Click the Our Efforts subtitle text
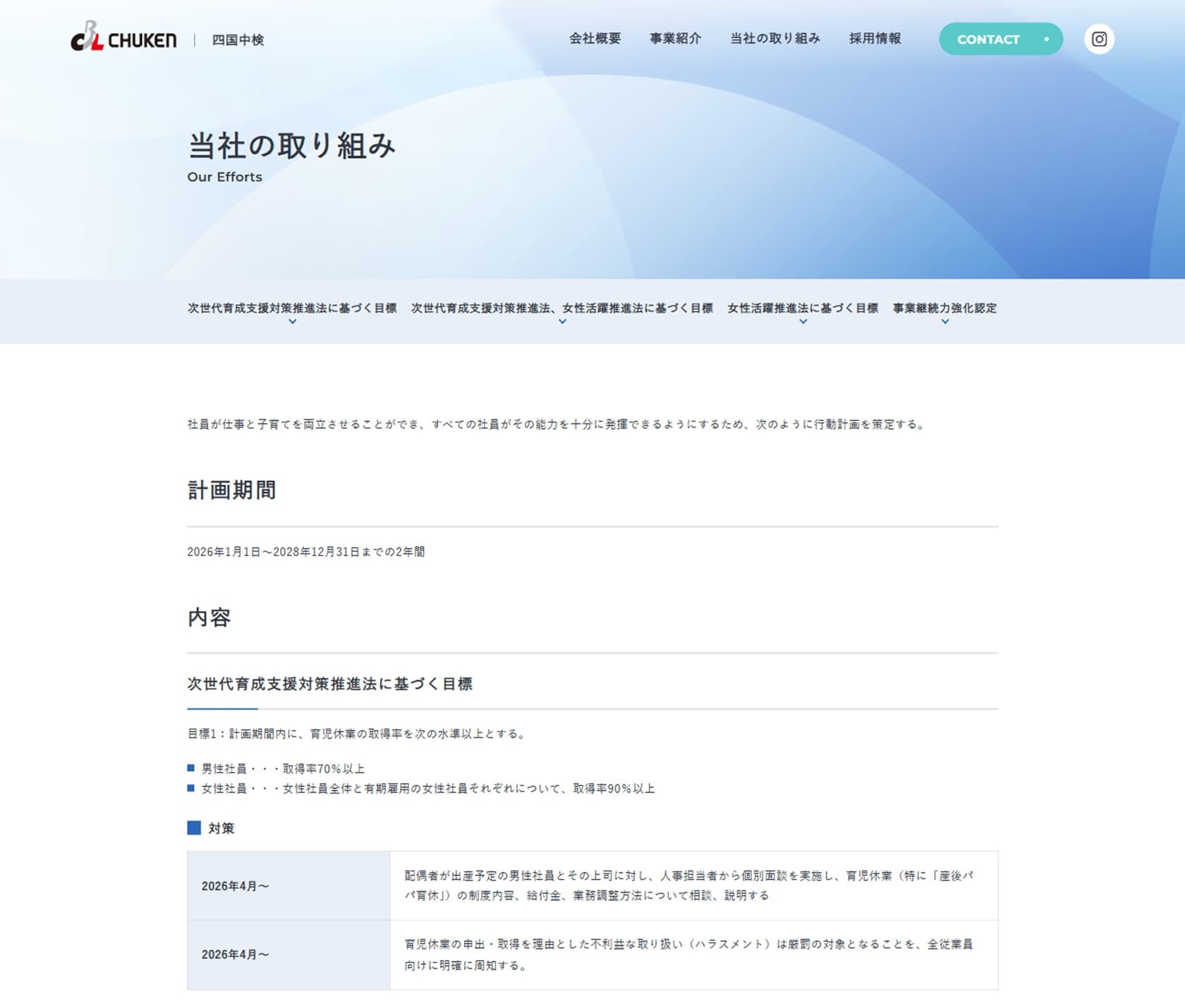 [224, 176]
